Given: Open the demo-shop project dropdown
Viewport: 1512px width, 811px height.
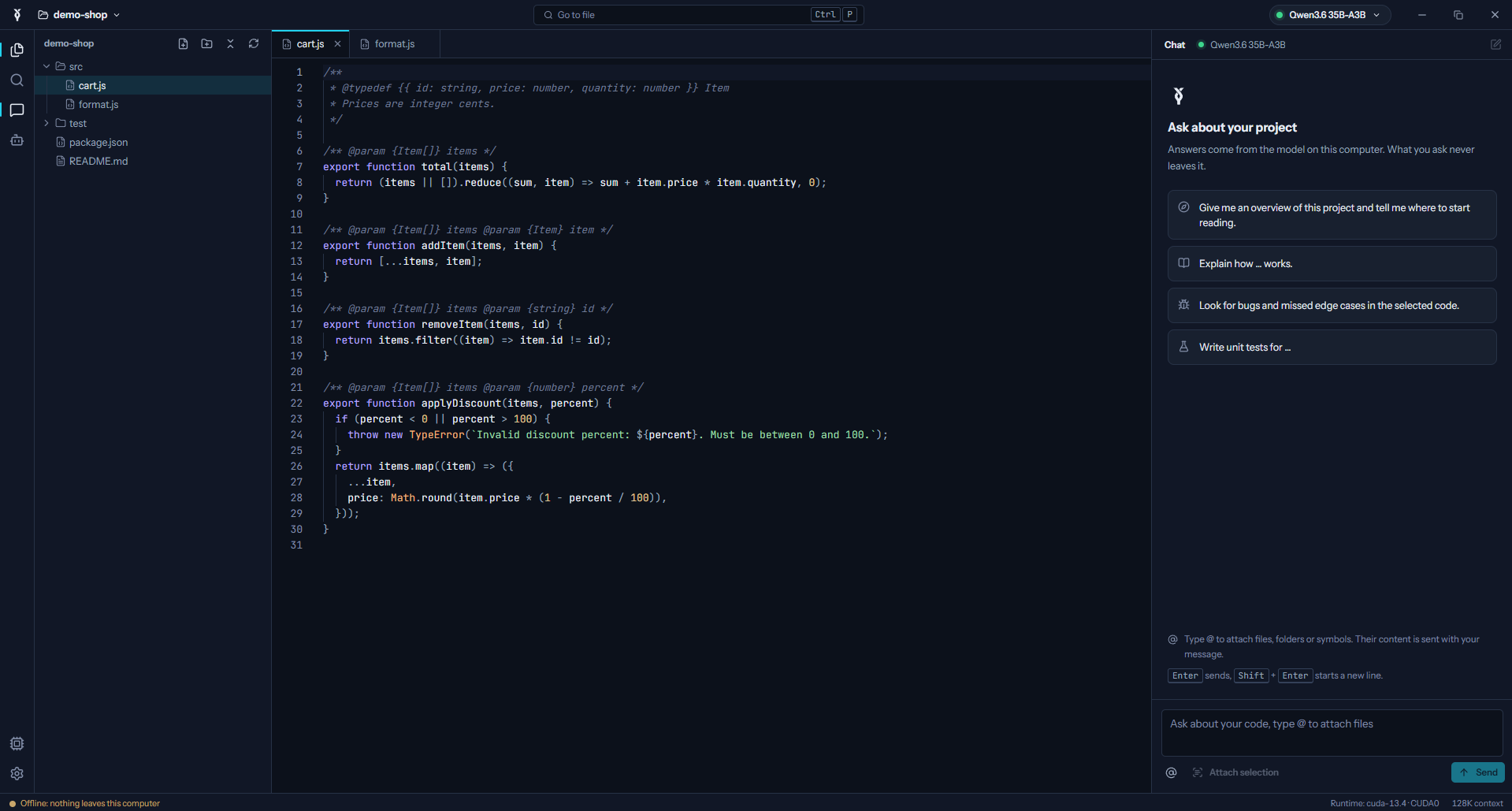Looking at the screenshot, I should (x=79, y=14).
